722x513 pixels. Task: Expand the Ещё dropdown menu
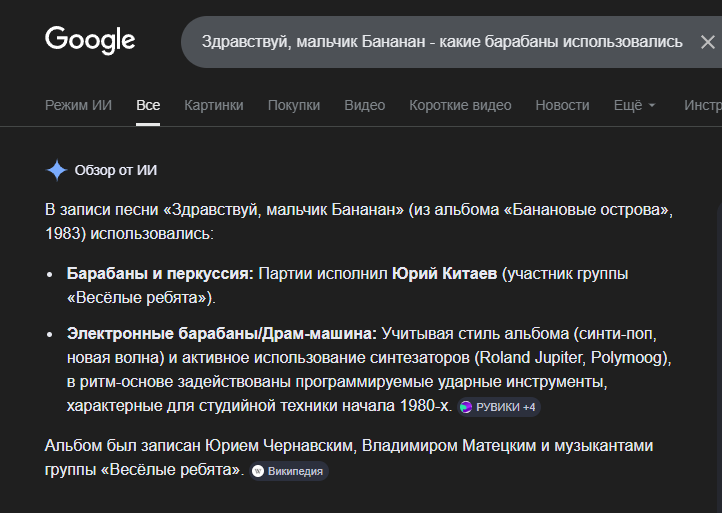[634, 105]
